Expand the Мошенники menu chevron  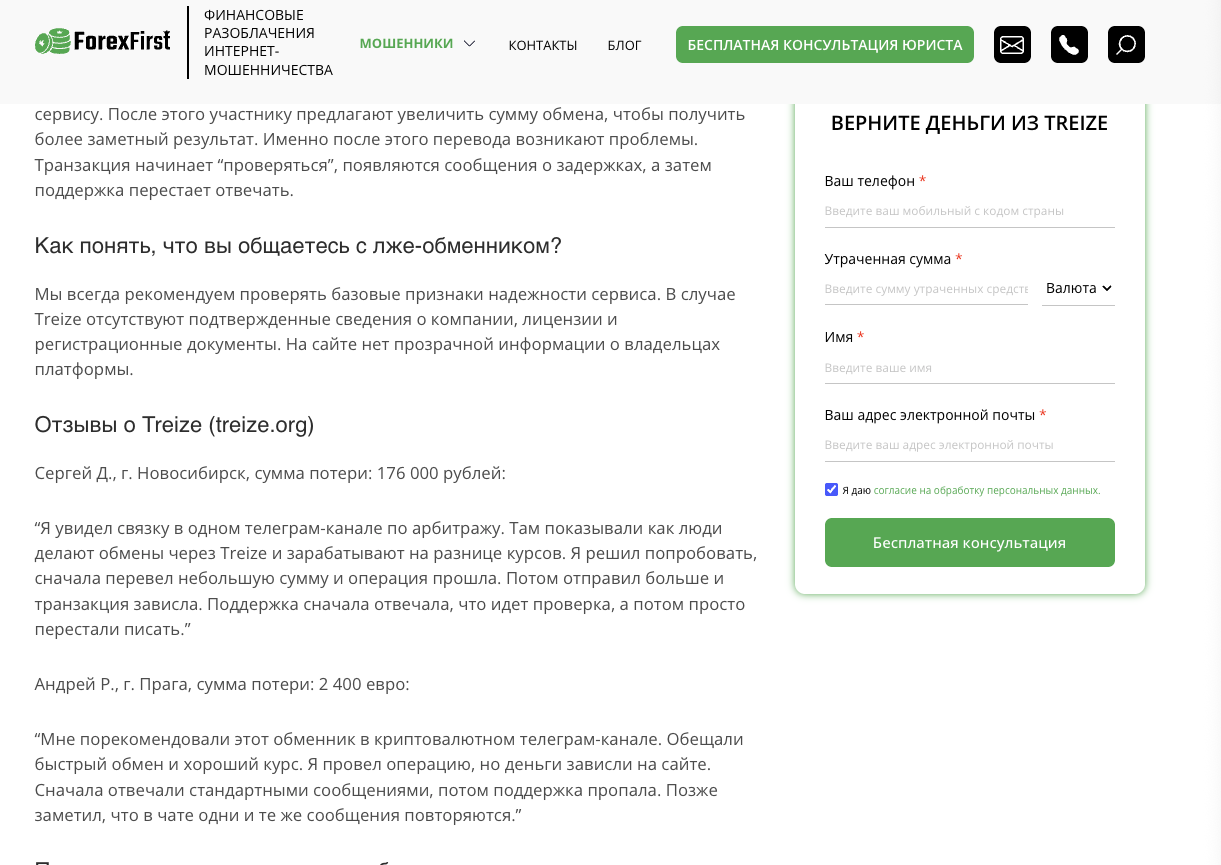coord(469,44)
